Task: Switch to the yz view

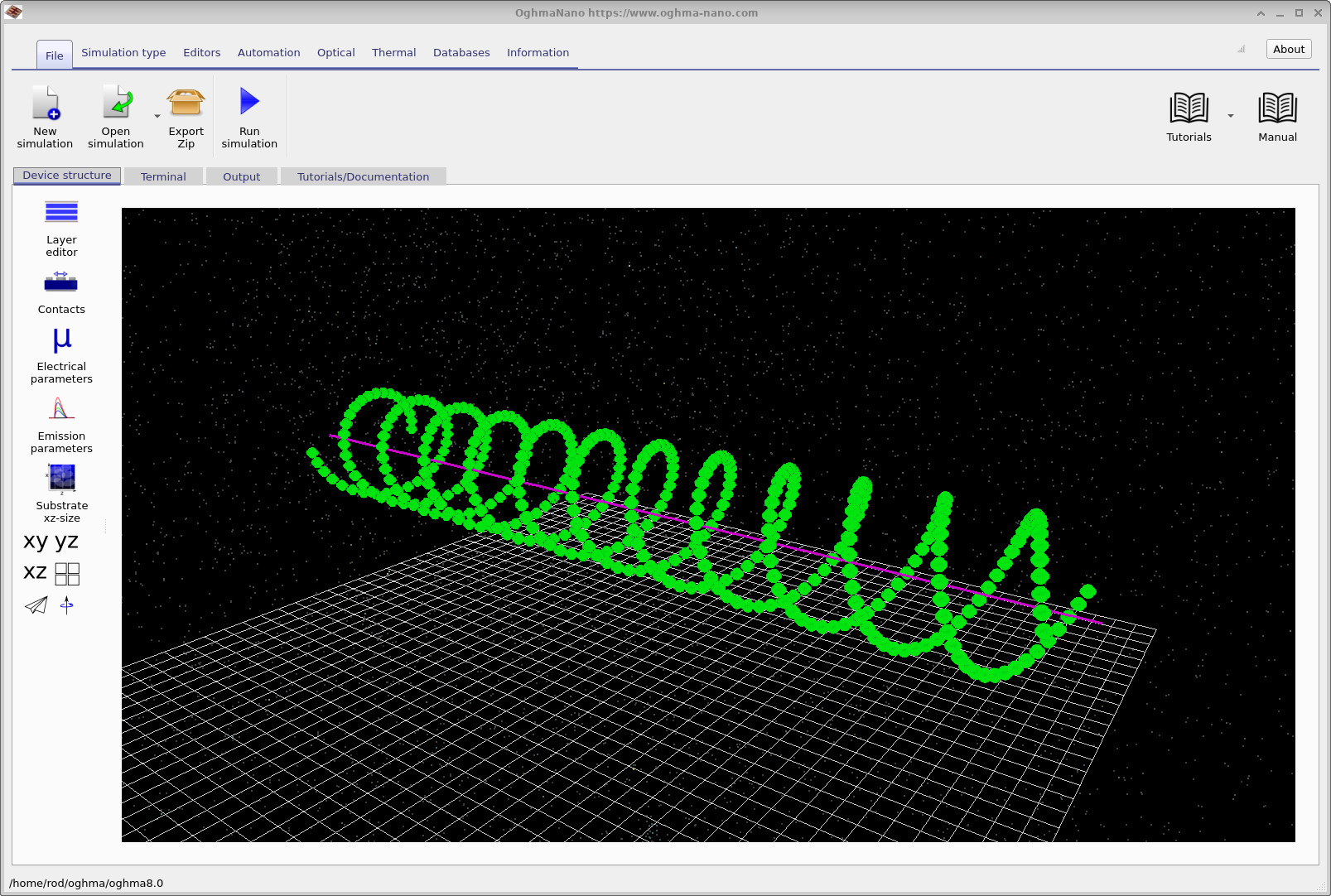Action: click(x=66, y=542)
